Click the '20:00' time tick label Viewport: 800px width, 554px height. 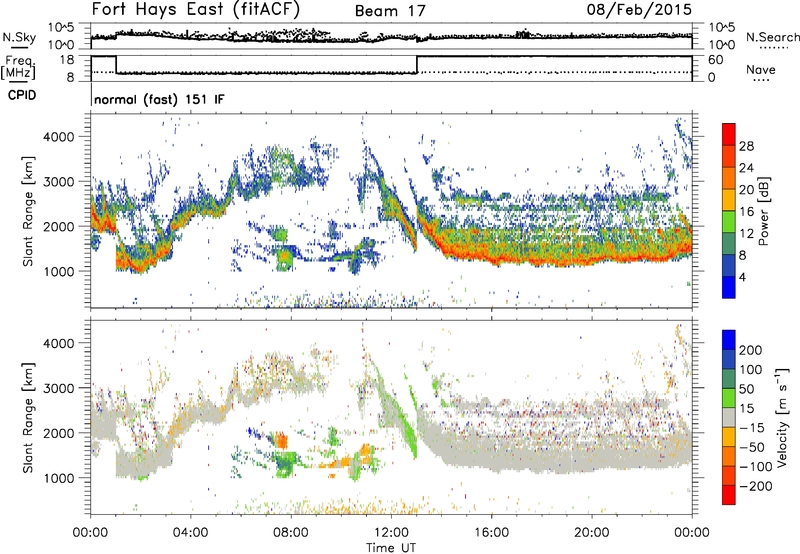coord(591,533)
